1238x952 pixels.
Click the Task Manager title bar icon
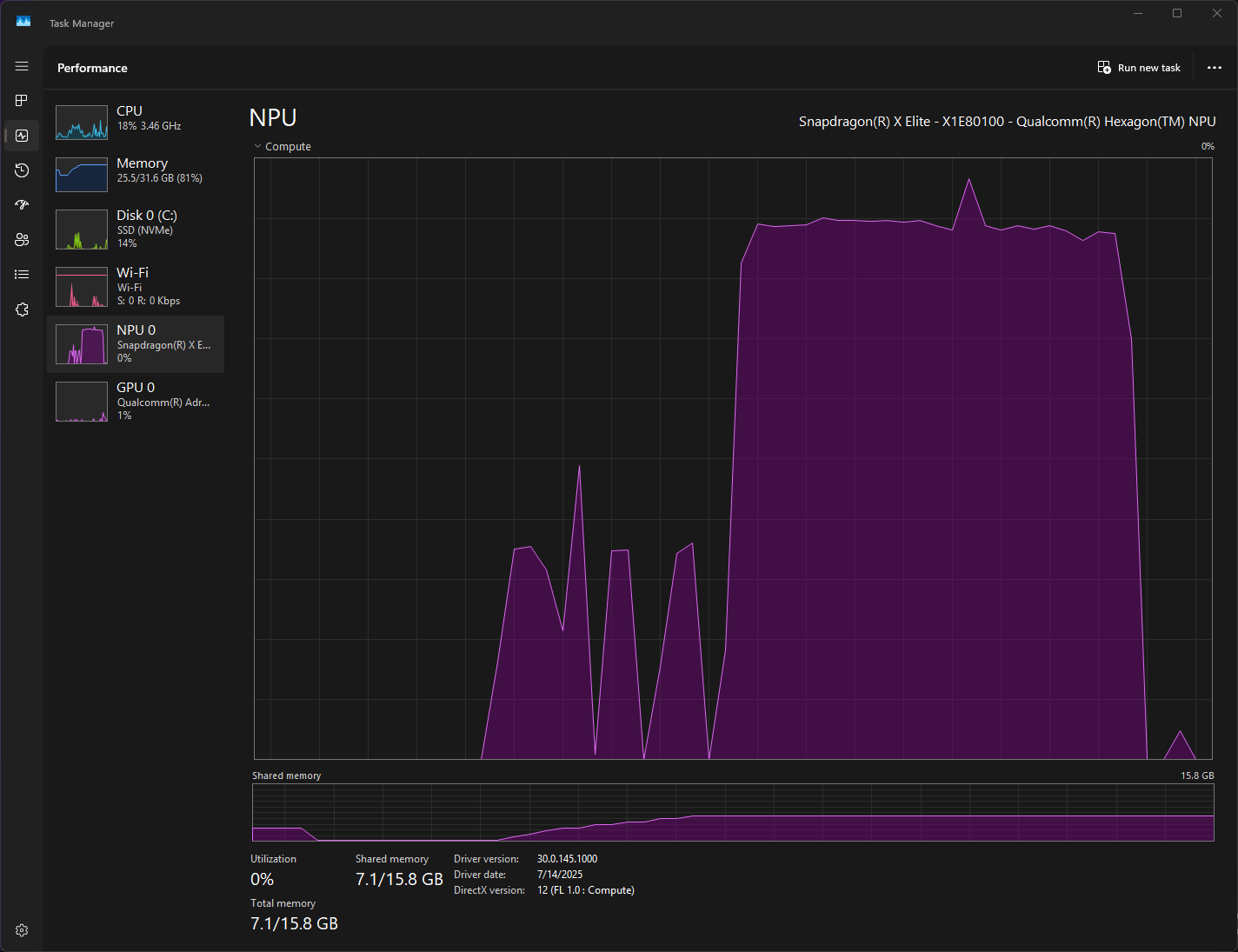pos(23,20)
